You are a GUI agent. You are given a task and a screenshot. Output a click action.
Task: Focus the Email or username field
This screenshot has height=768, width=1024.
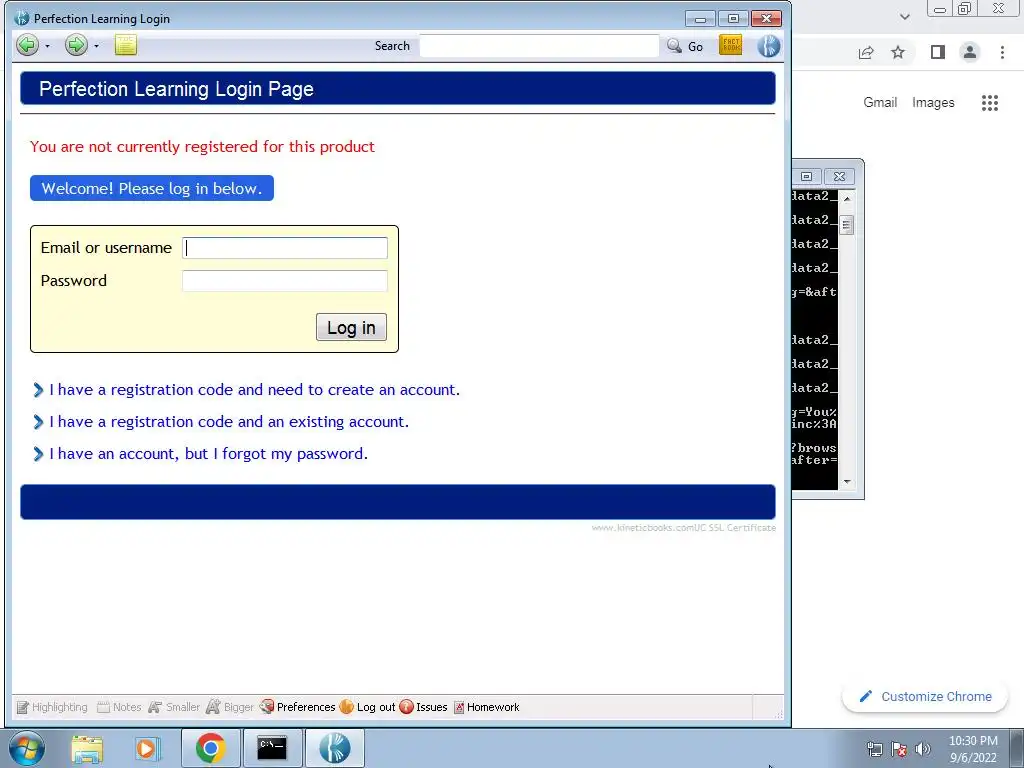coord(285,248)
